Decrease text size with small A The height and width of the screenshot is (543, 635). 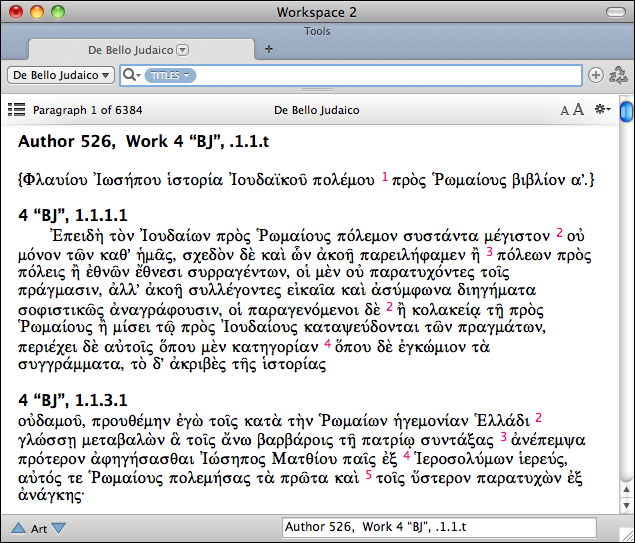pyautogui.click(x=565, y=110)
